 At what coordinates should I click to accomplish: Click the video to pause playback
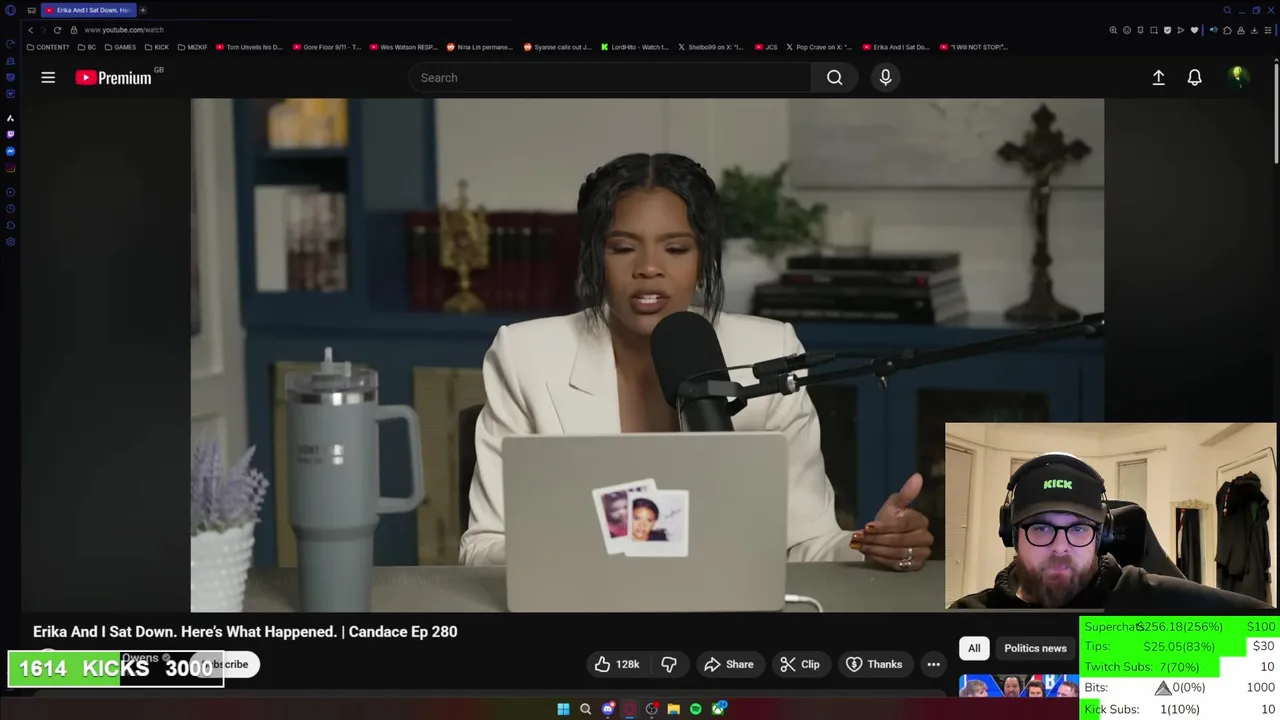[x=647, y=354]
